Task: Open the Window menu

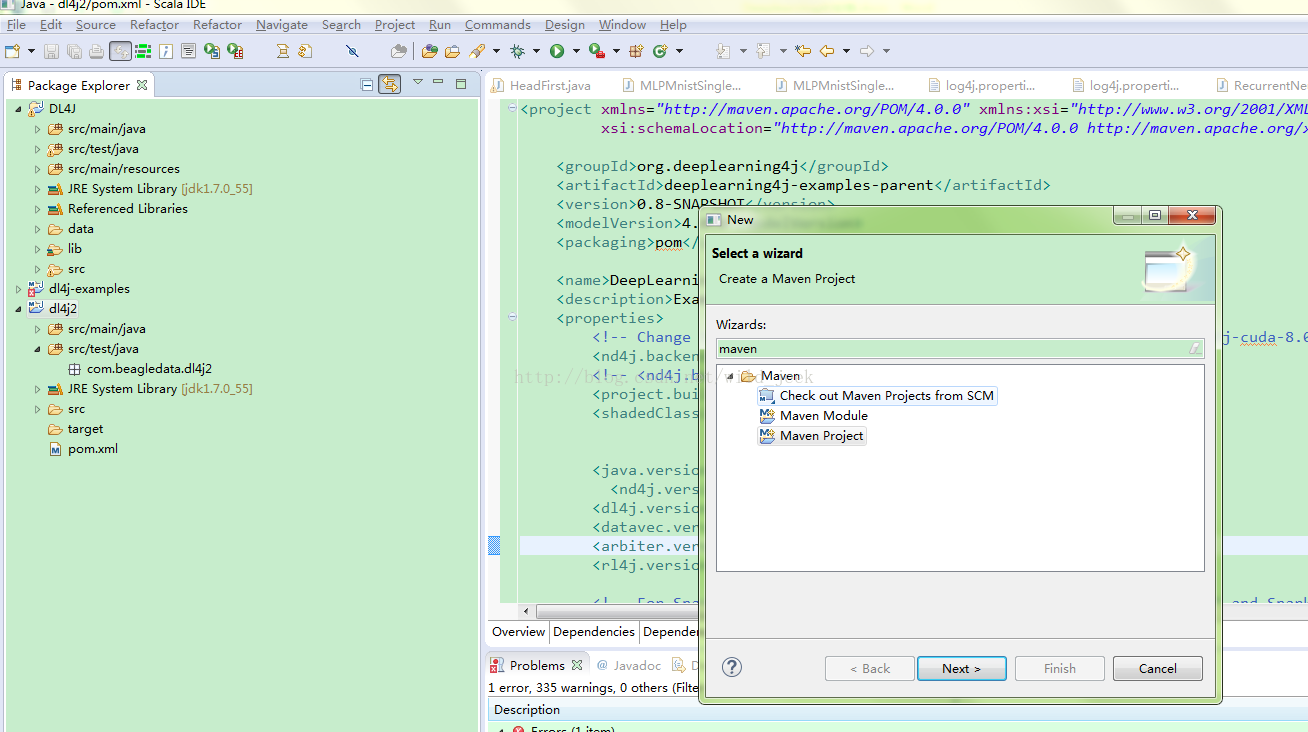Action: point(622,24)
